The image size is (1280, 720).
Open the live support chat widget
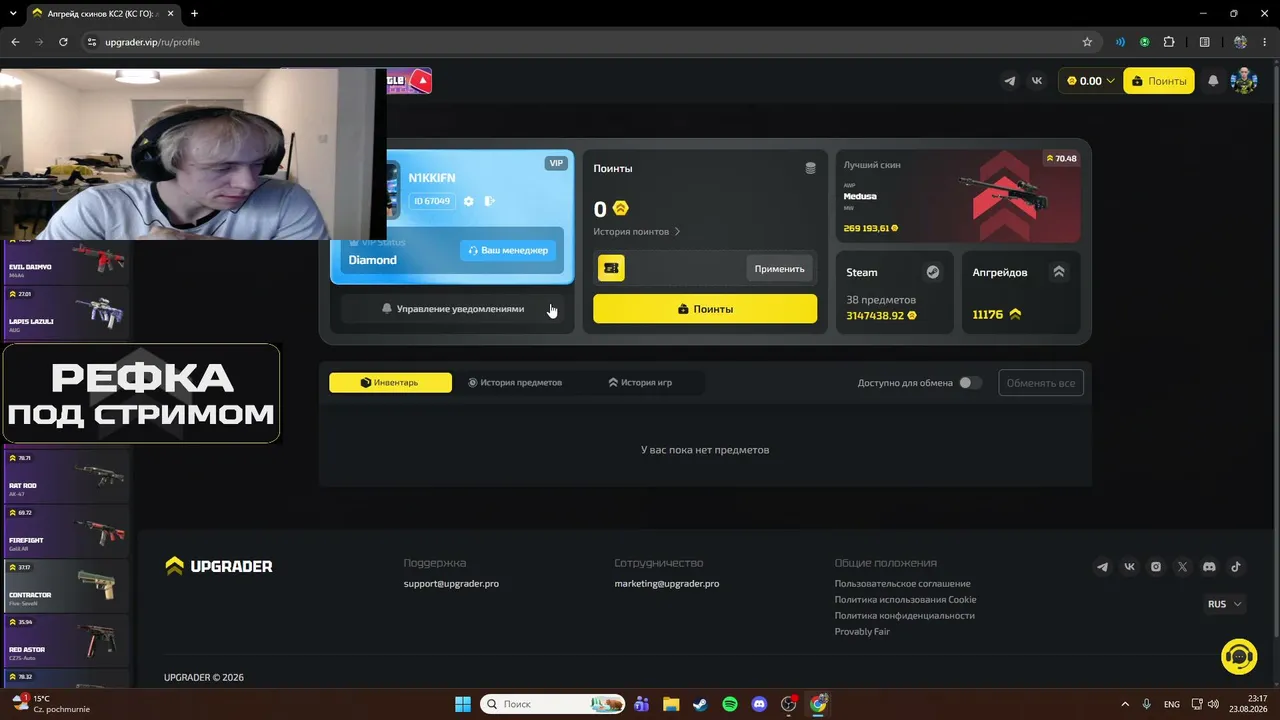click(1239, 656)
